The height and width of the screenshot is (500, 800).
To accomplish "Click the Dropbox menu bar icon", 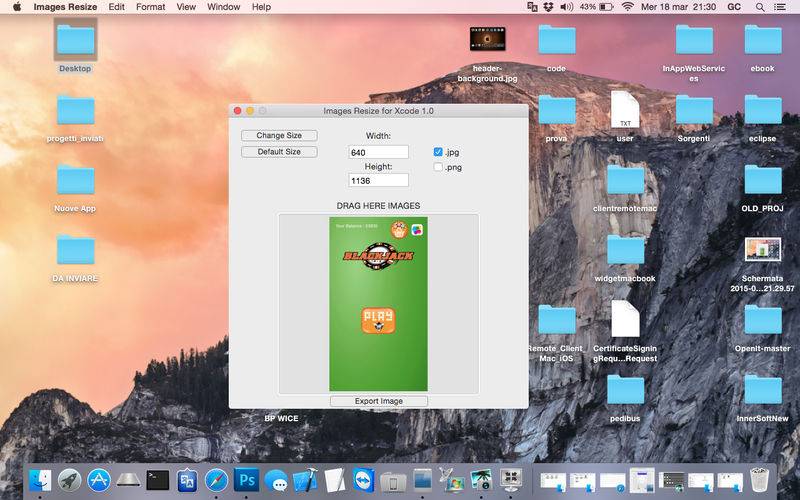I will point(548,7).
